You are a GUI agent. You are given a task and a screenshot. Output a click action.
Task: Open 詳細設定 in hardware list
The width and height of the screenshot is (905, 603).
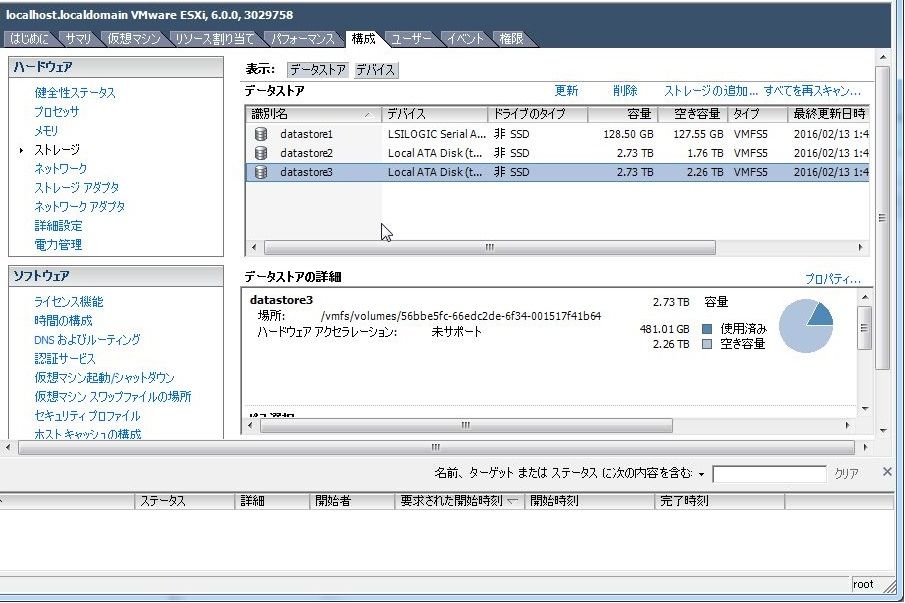coord(58,226)
